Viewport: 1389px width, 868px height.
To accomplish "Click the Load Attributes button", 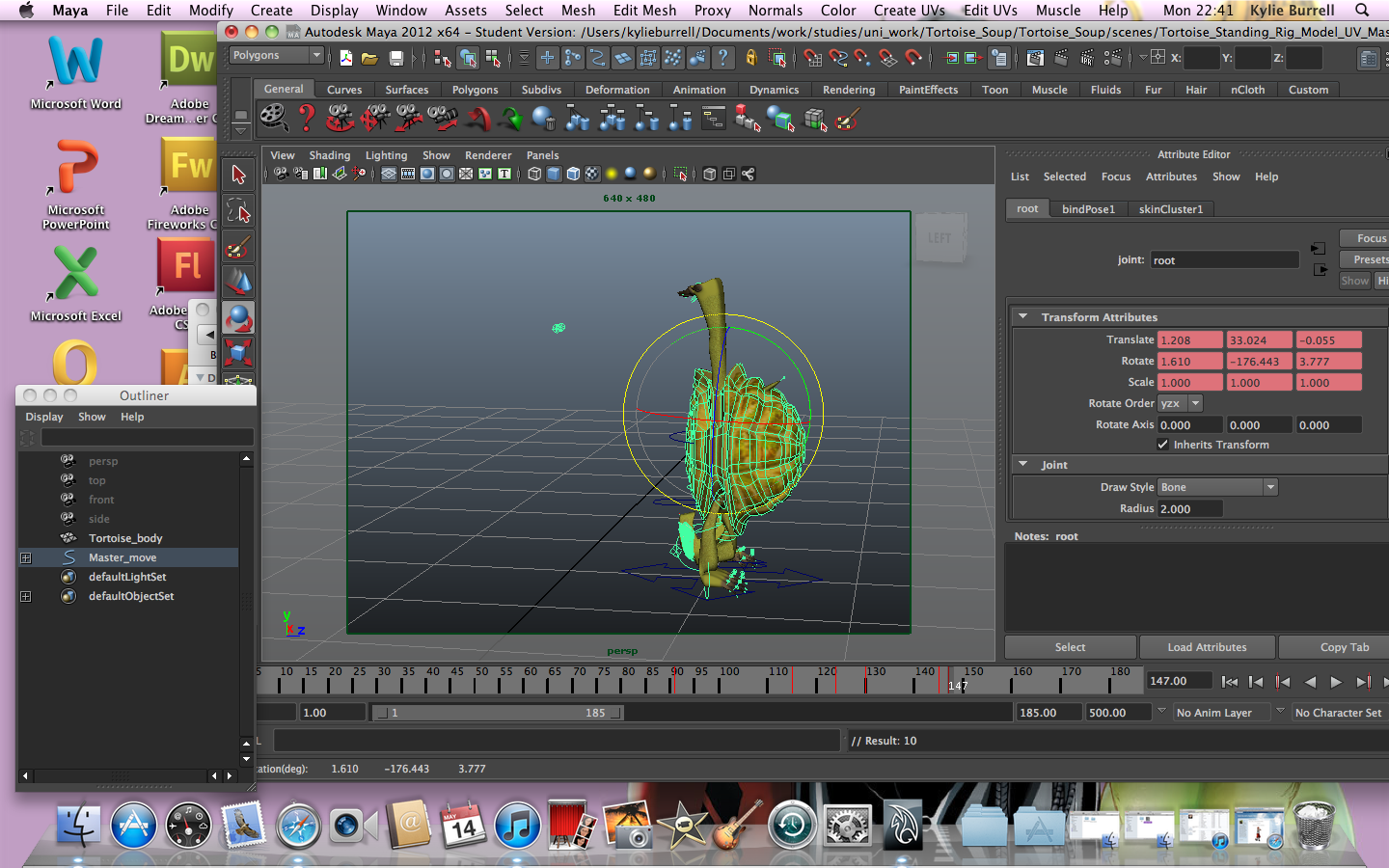I will (1207, 647).
